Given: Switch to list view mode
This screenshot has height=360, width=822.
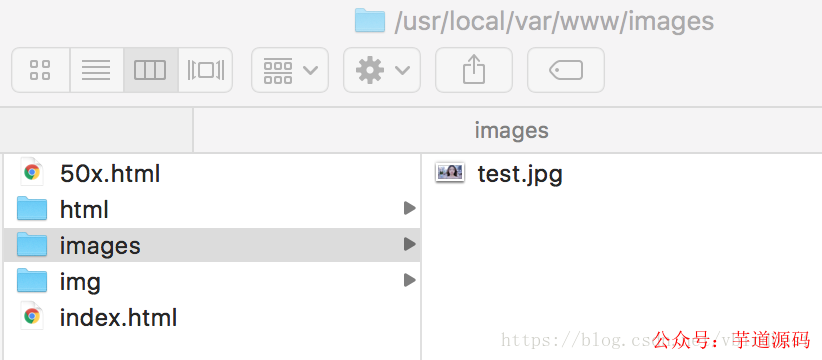Looking at the screenshot, I should [96, 70].
